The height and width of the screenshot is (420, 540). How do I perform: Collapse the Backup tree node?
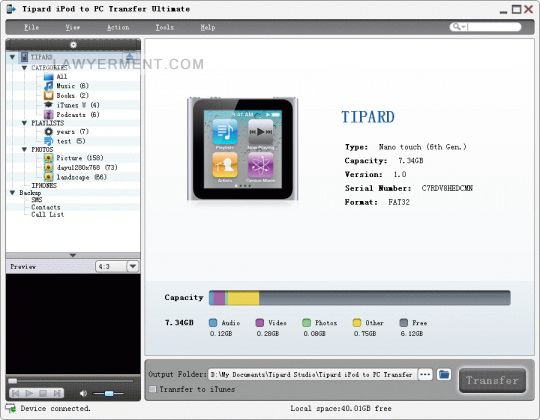pos(12,193)
